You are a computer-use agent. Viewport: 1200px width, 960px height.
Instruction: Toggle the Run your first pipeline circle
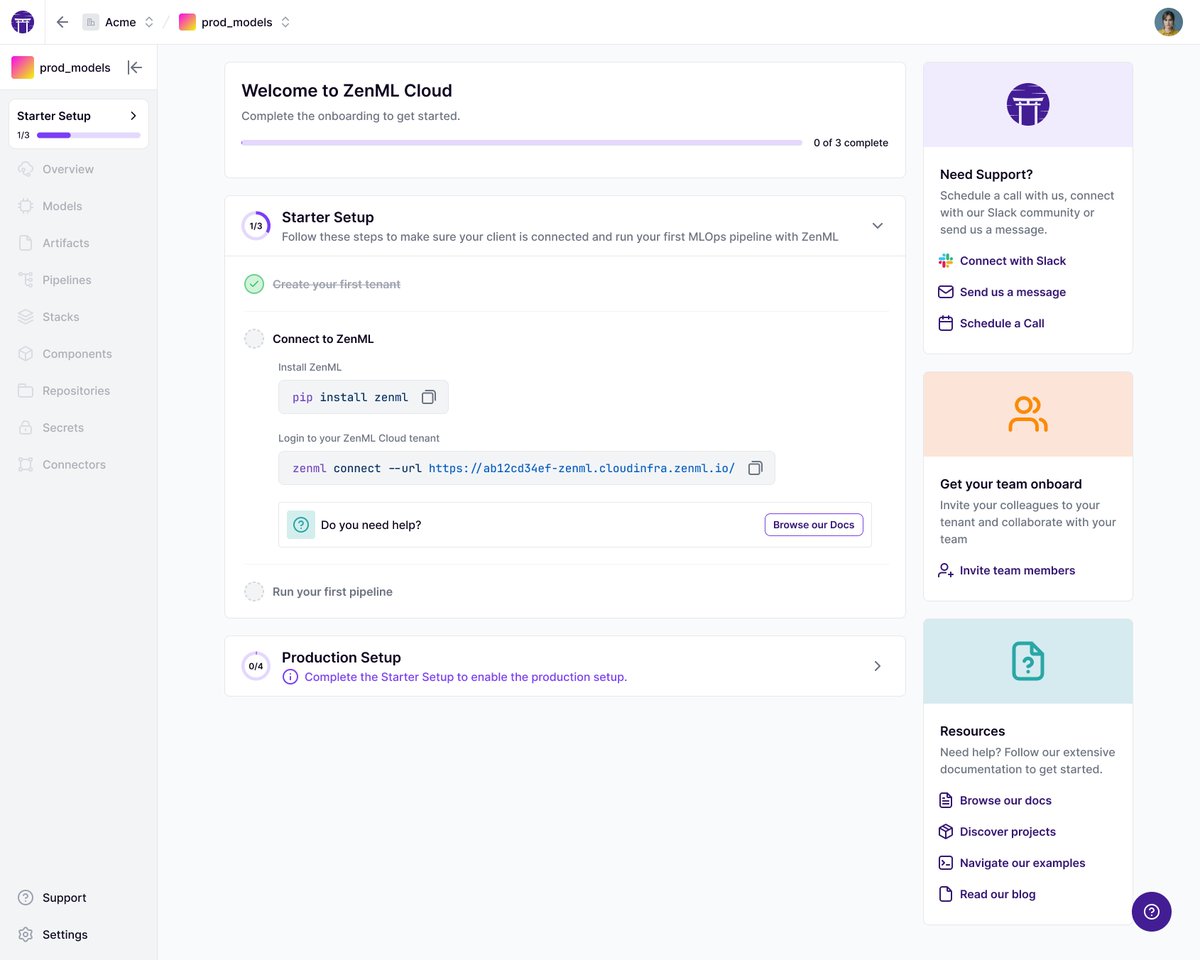[x=254, y=592]
